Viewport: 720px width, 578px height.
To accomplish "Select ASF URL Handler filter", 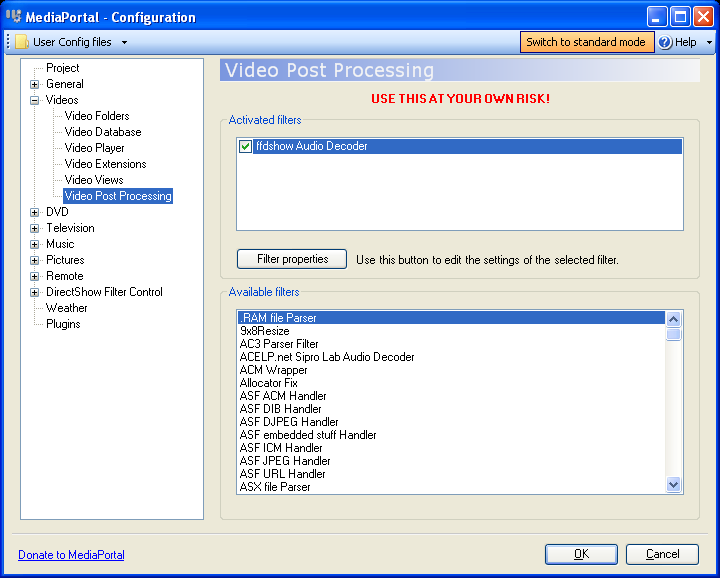I will 451,474.
